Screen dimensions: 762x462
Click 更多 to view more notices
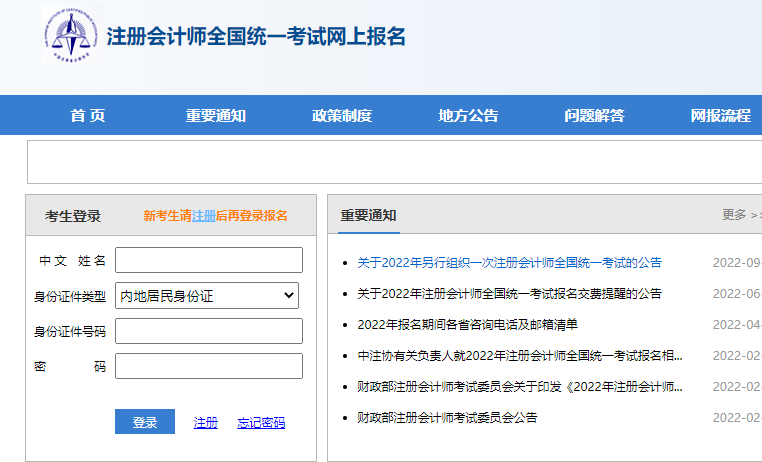pos(735,214)
